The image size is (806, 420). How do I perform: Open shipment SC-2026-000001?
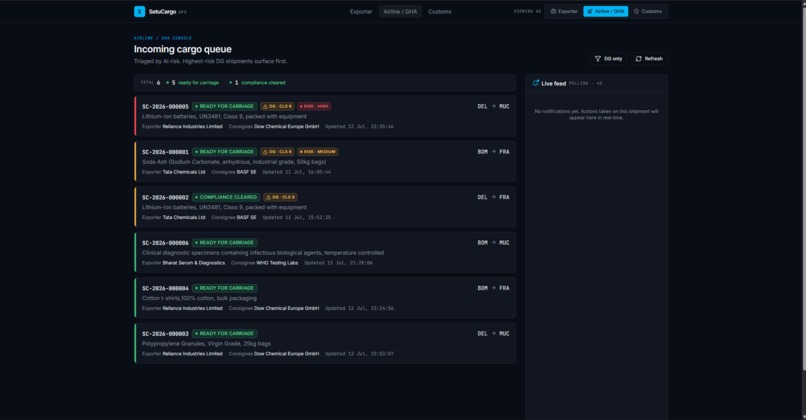(325, 161)
